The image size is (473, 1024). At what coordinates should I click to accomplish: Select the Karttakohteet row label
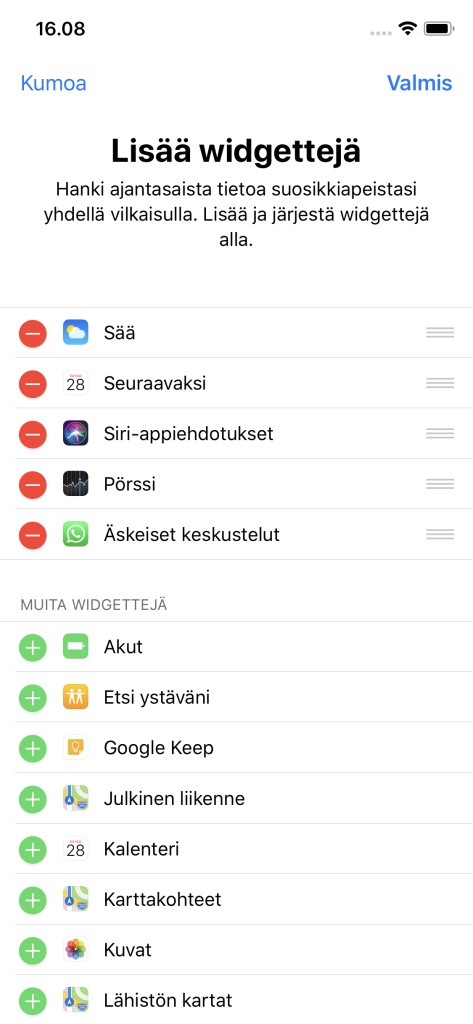[162, 900]
